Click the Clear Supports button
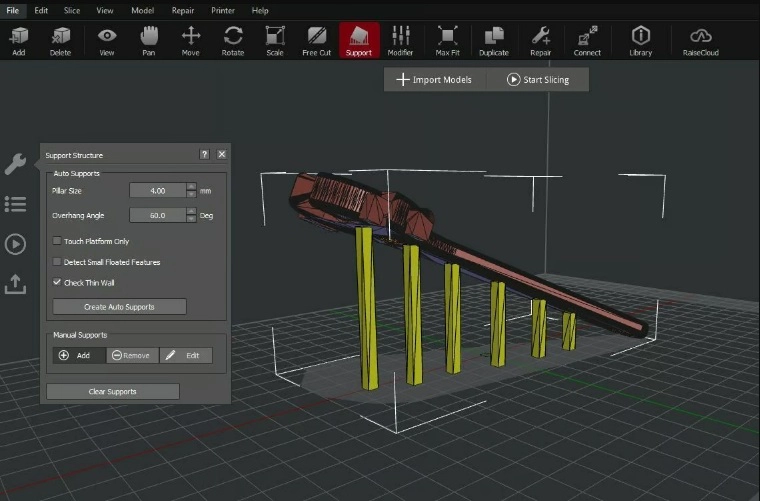Viewport: 760px width, 501px height. (x=112, y=391)
